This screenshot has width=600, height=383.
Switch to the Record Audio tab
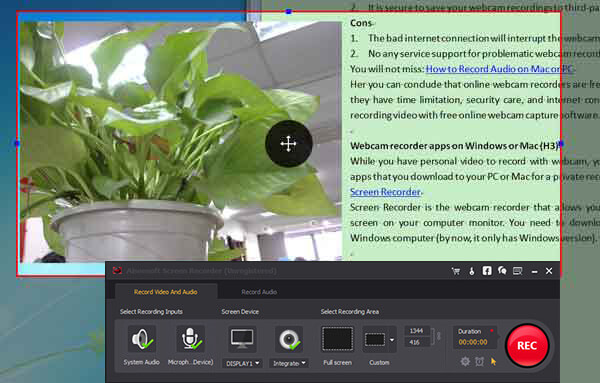click(259, 292)
